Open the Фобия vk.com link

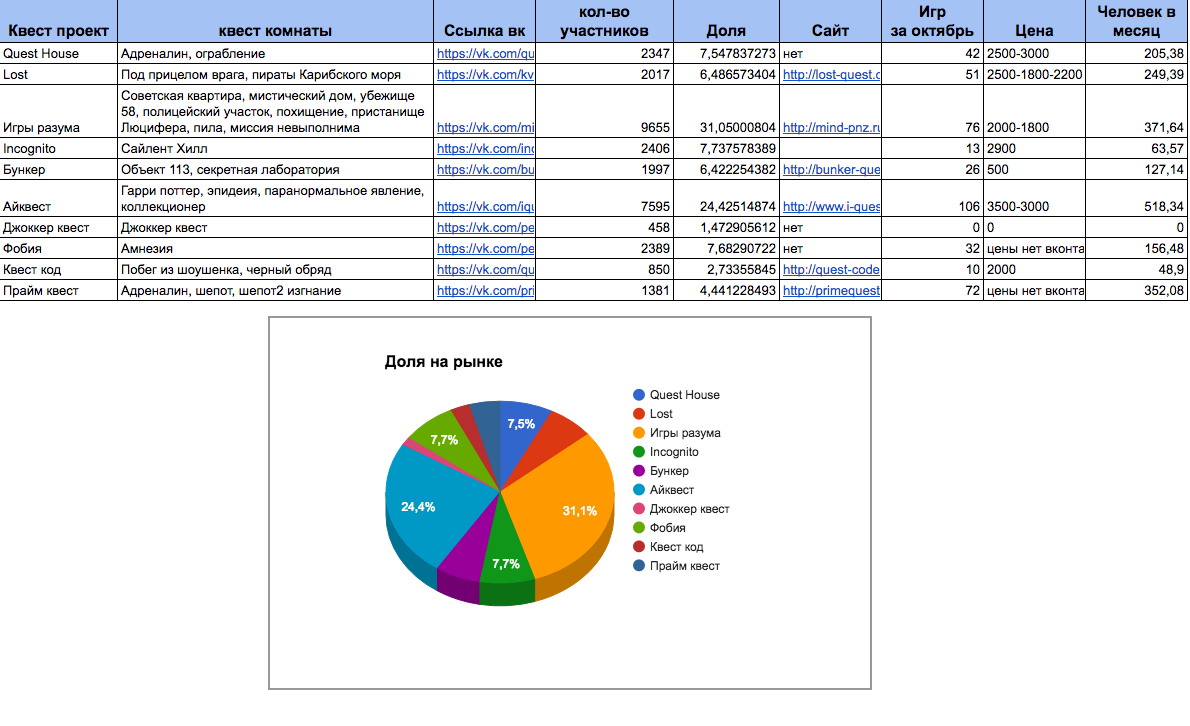click(486, 249)
